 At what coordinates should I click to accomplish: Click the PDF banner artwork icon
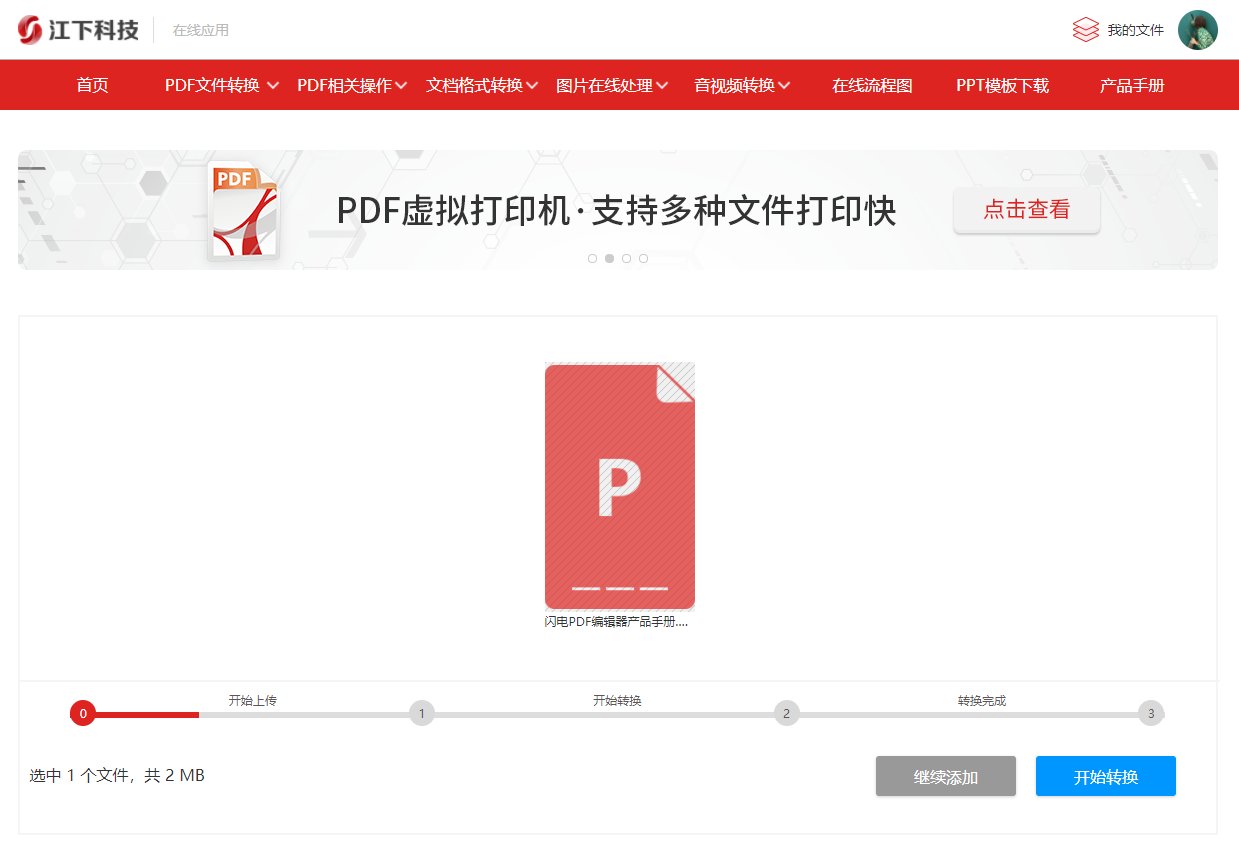coord(243,209)
